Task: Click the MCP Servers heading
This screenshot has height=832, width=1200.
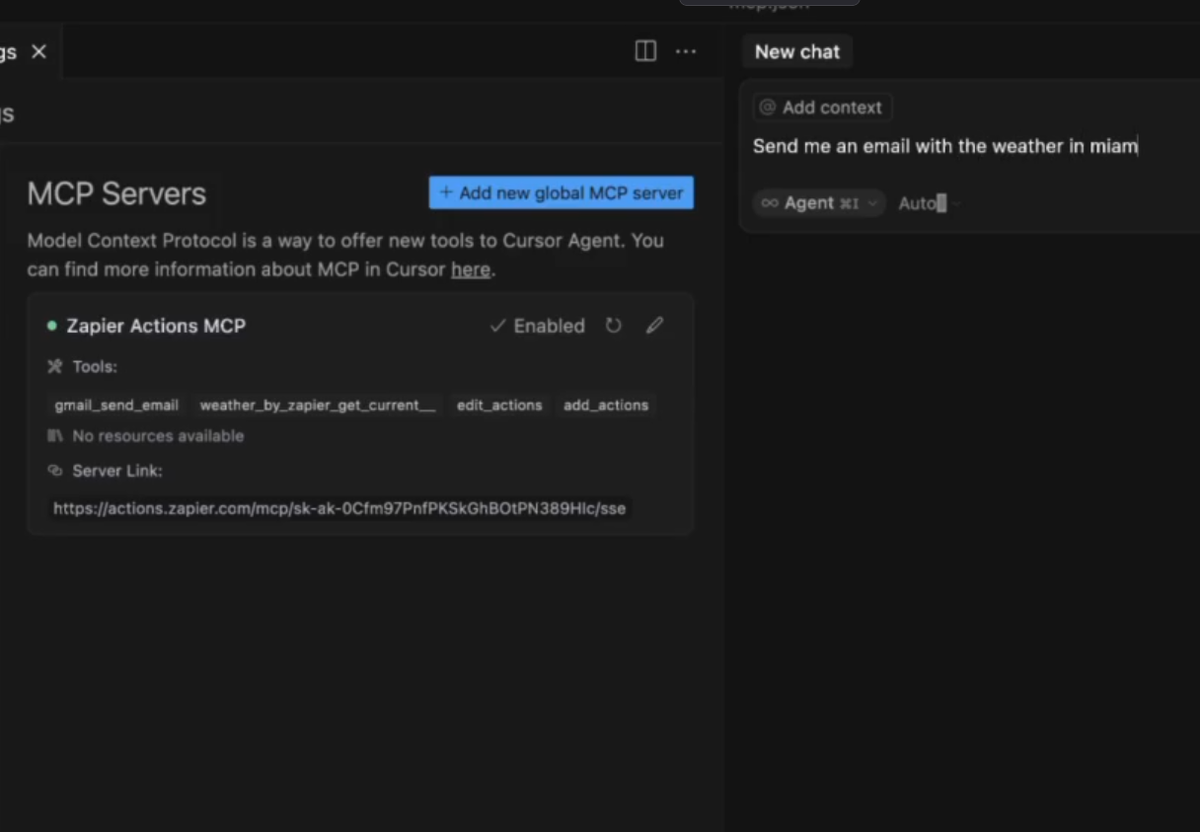Action: [117, 194]
